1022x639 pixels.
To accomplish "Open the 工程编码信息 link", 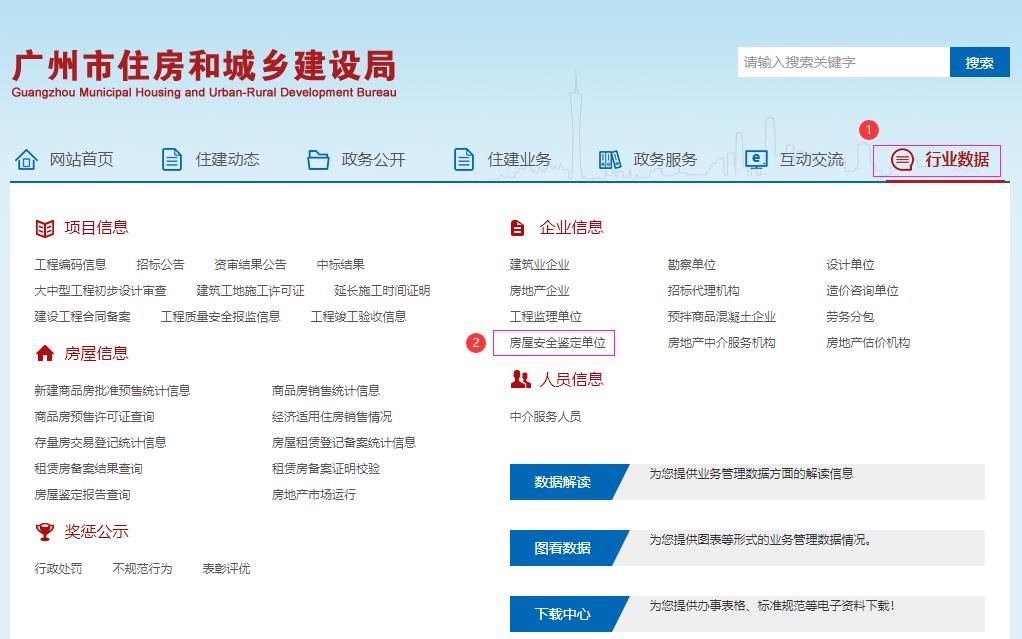I will pyautogui.click(x=70, y=265).
